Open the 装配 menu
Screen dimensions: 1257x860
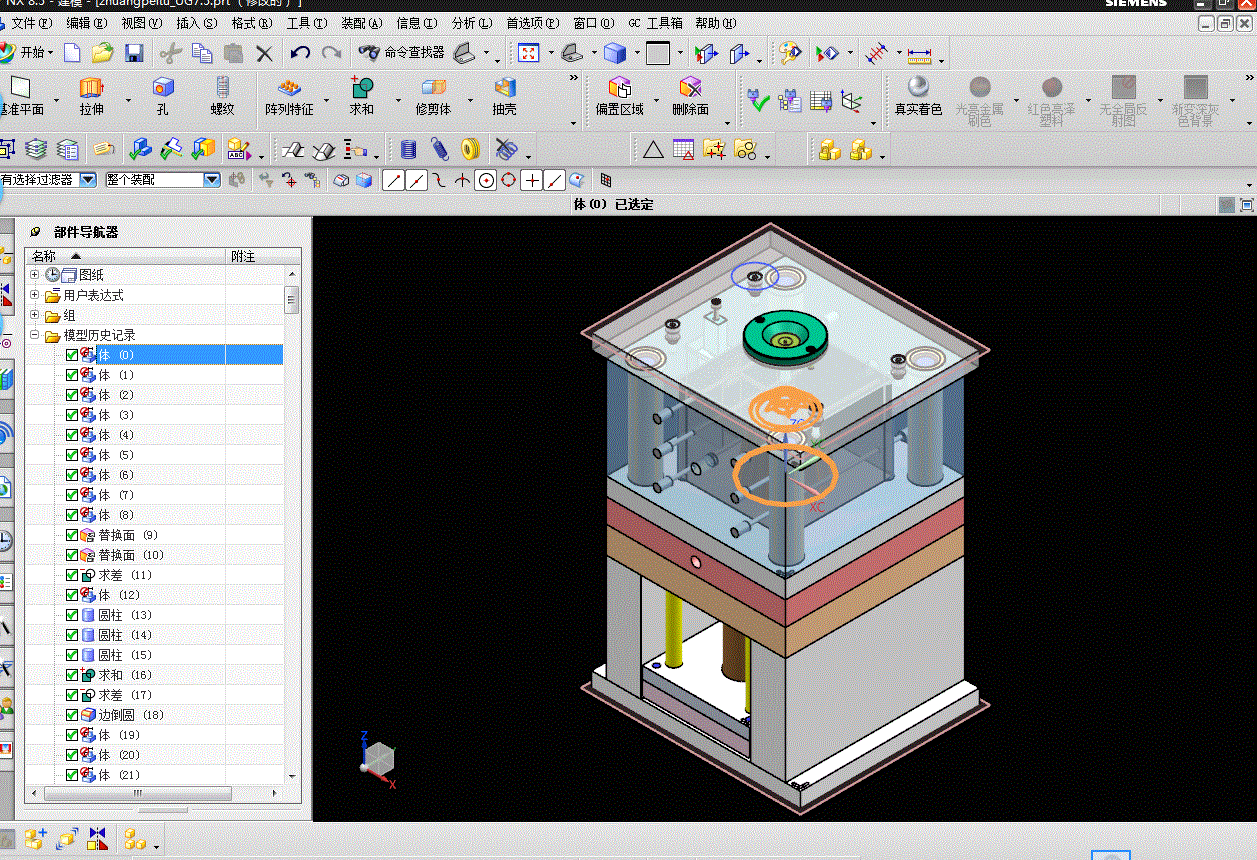(x=361, y=22)
